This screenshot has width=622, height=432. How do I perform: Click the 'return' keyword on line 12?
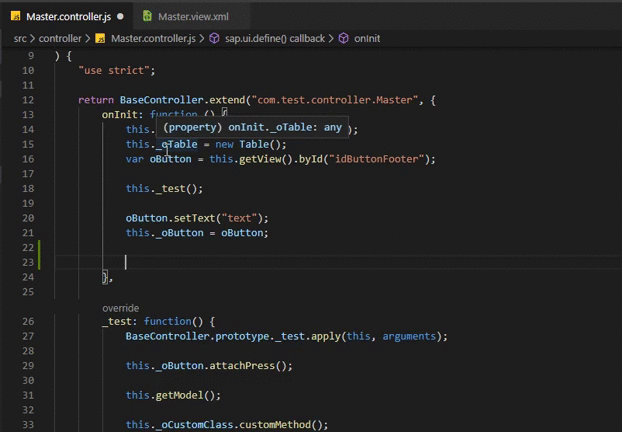[96, 100]
